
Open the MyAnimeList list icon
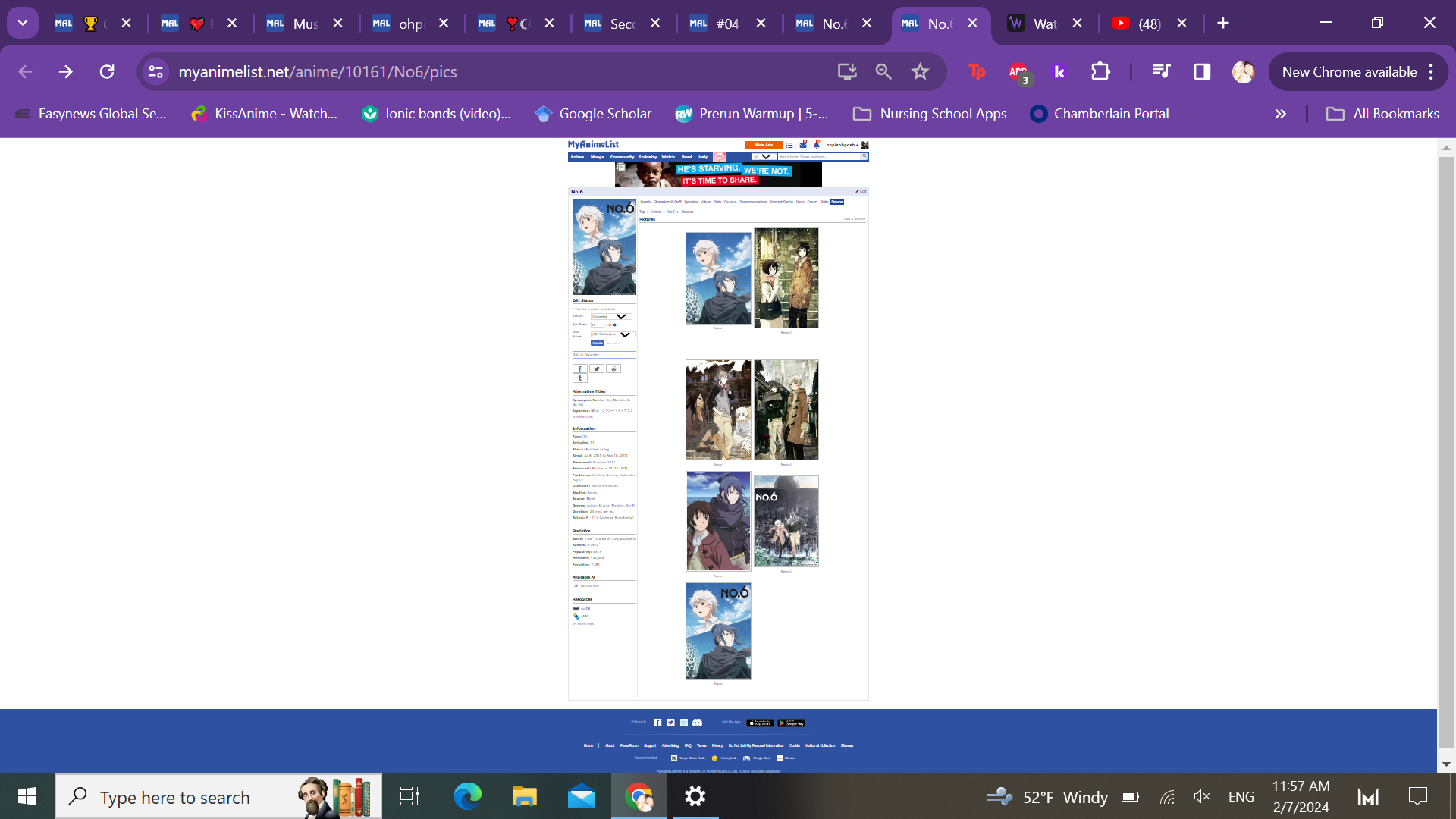[x=789, y=145]
